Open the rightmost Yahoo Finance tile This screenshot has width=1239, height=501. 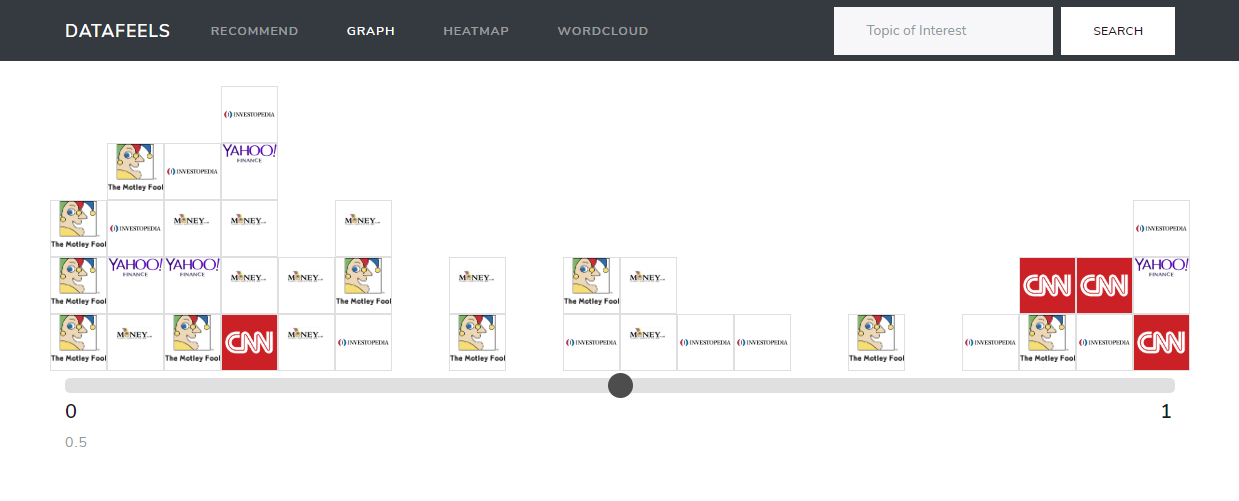coord(1161,285)
